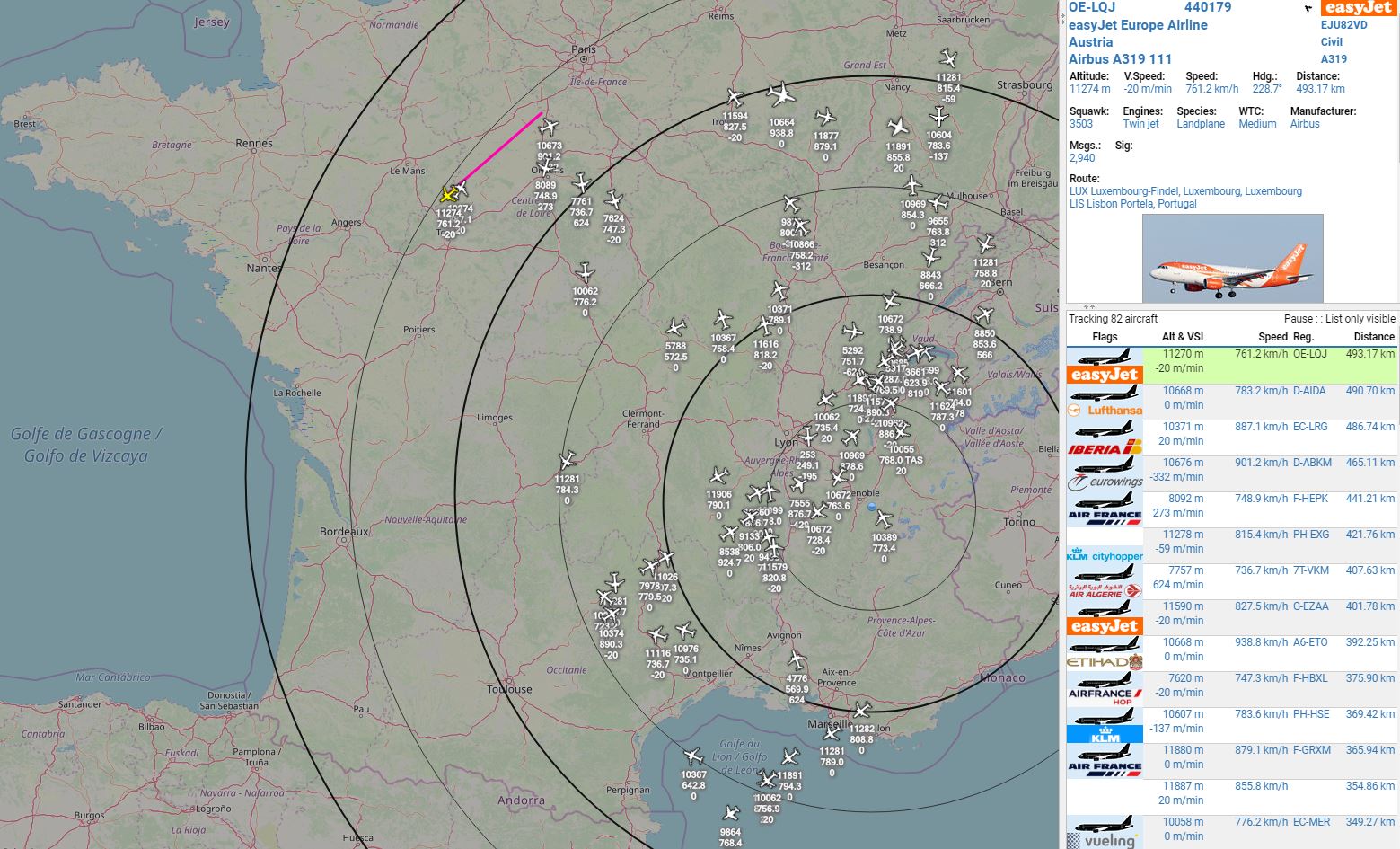The width and height of the screenshot is (1400, 849).
Task: Choose aircraft marker labeled 10371 789.1
Action: [x=779, y=290]
